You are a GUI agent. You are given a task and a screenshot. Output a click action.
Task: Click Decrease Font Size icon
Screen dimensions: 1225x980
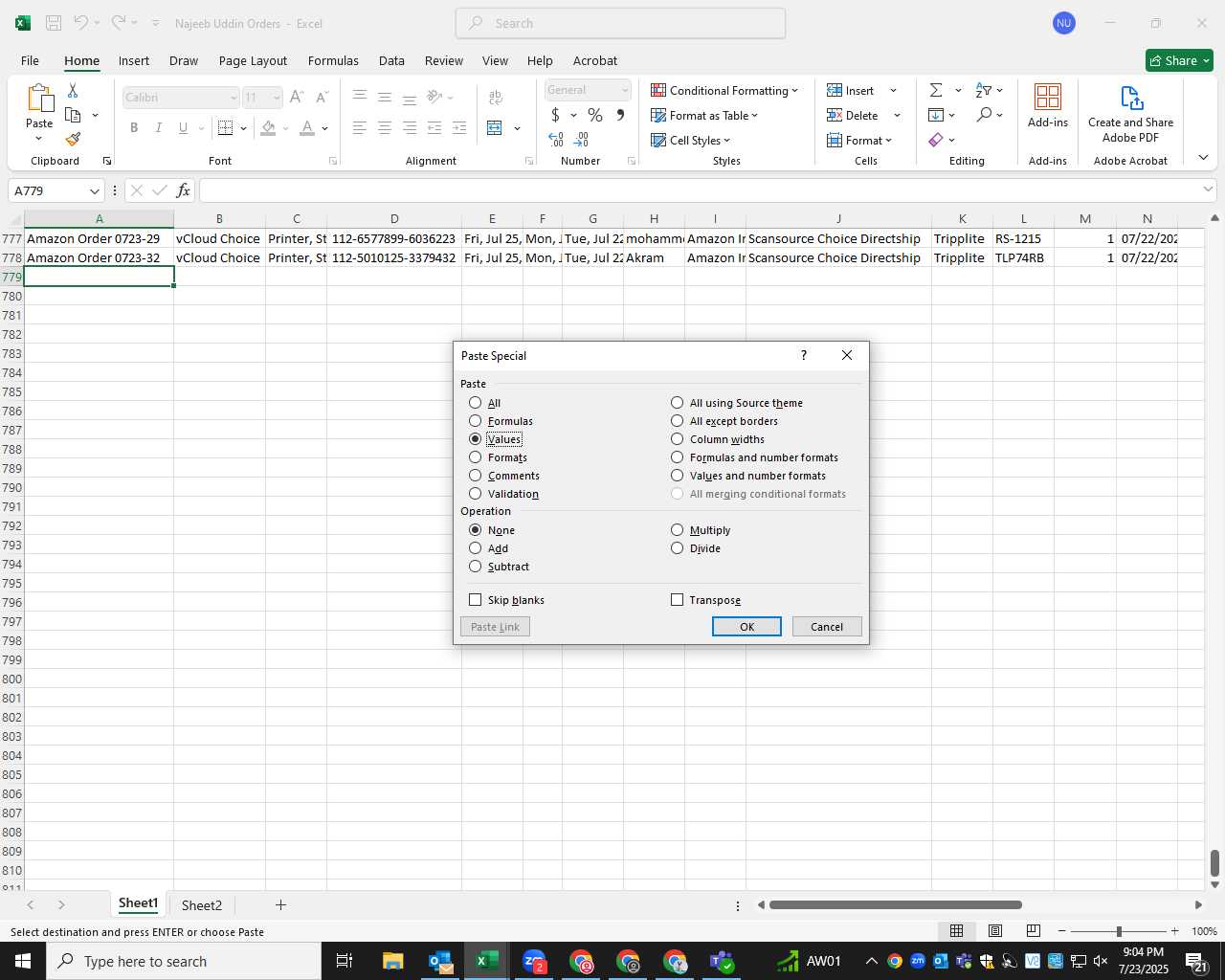pyautogui.click(x=322, y=97)
